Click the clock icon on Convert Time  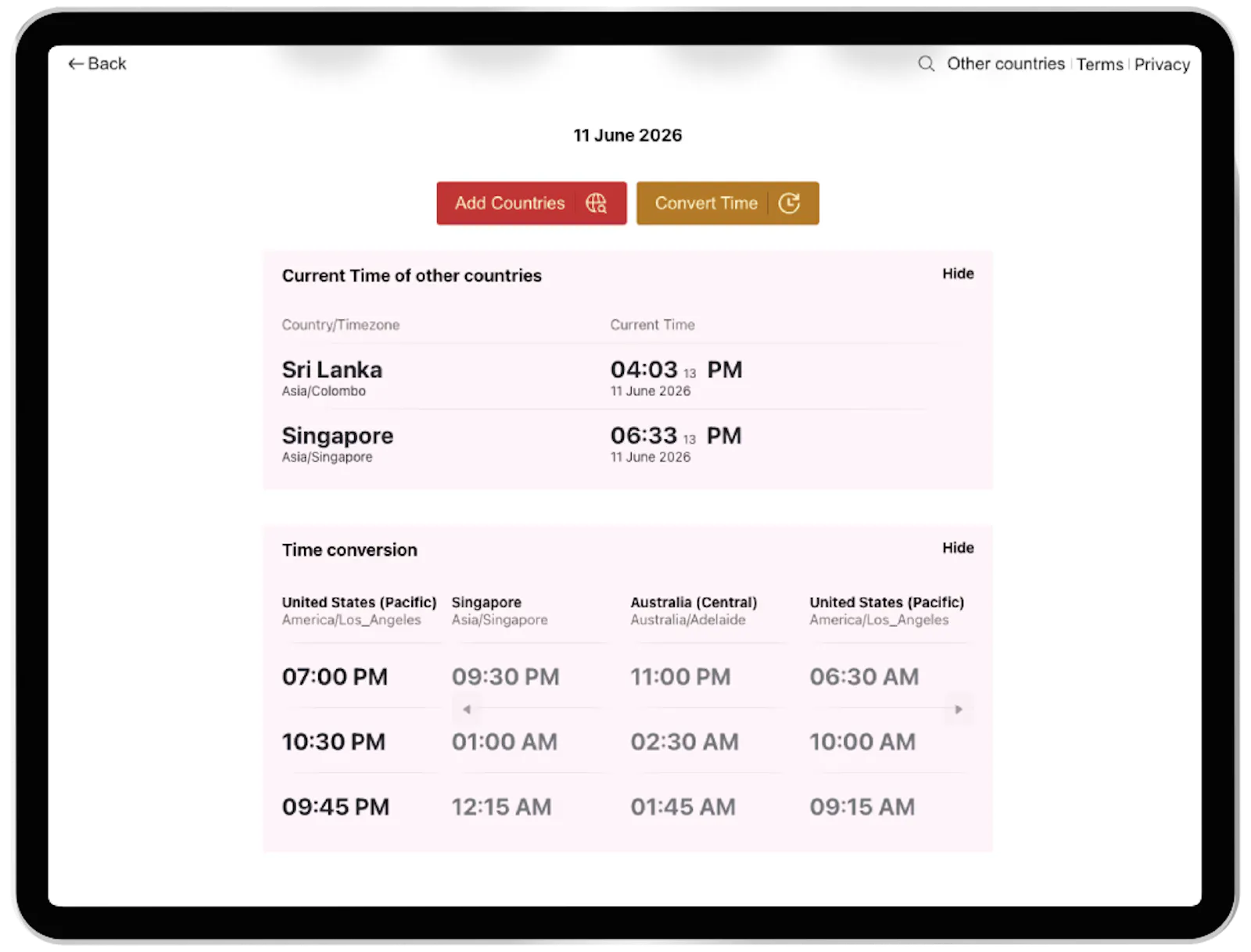coord(789,203)
